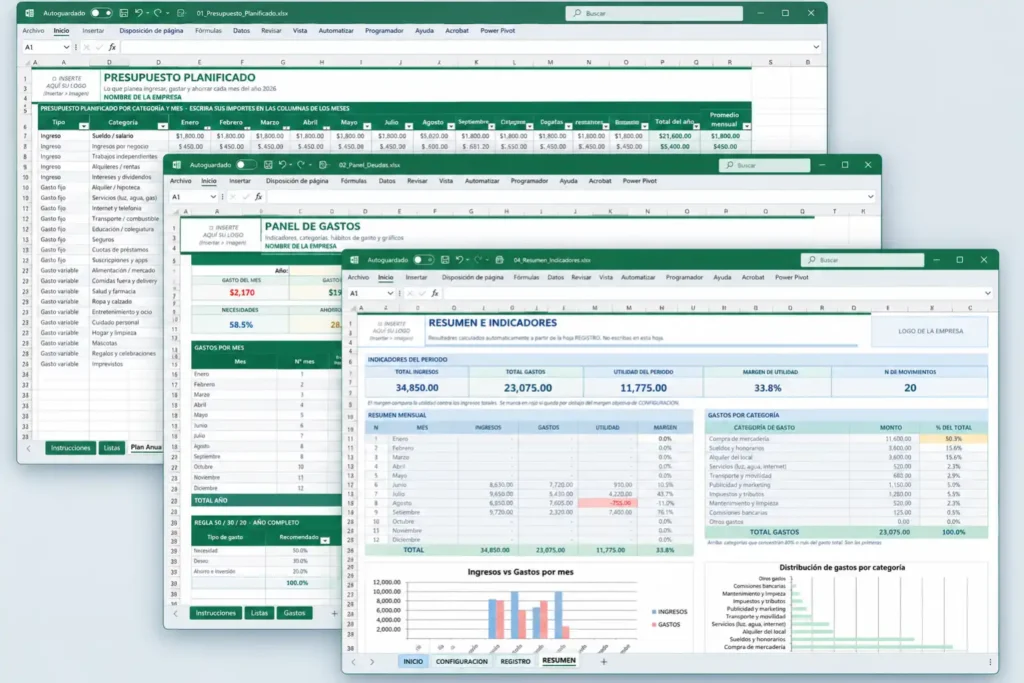Click Save icon in 01_Presupuesto_Planificado window

(x=123, y=13)
